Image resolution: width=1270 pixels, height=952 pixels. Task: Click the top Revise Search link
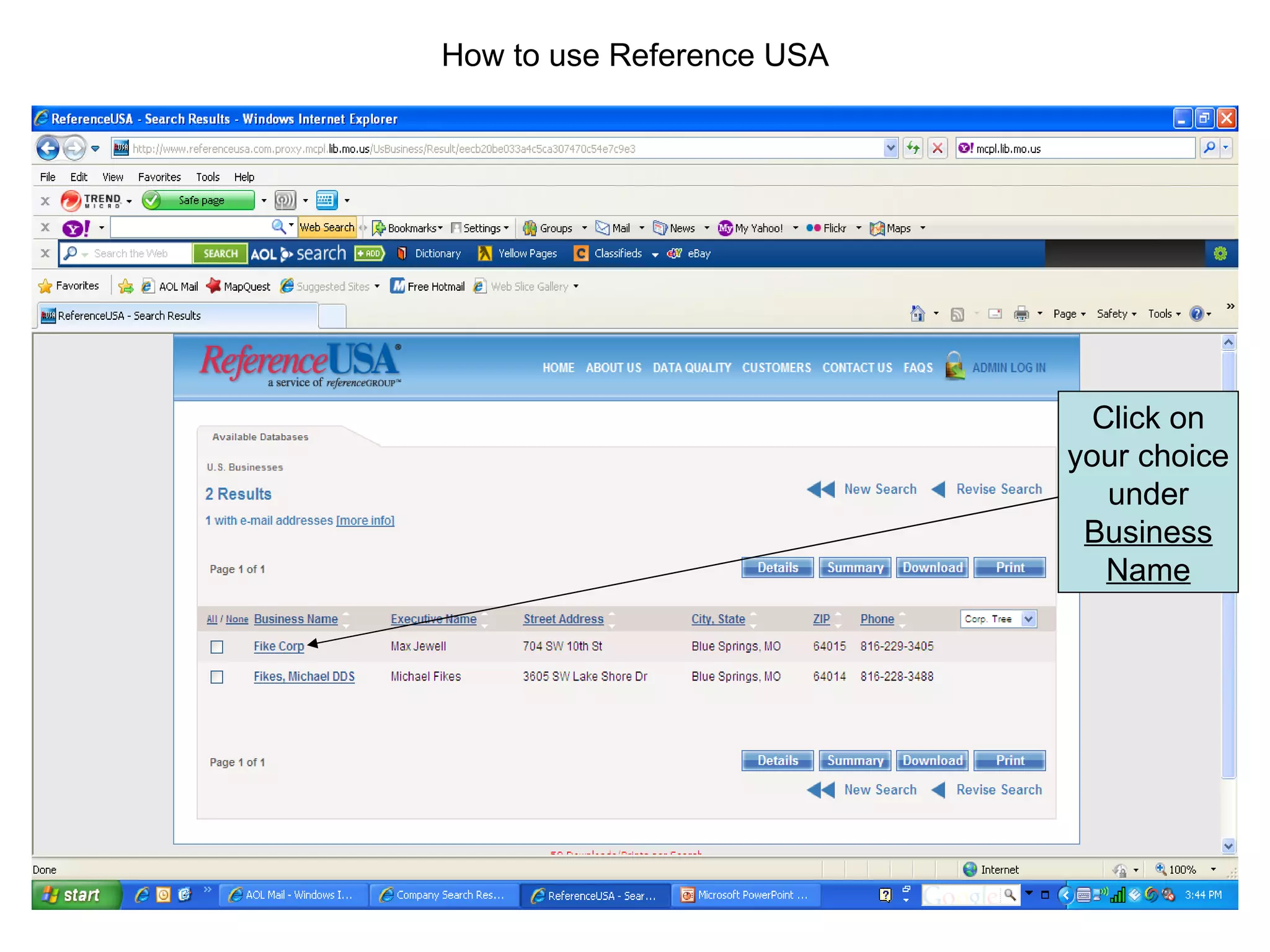point(987,489)
